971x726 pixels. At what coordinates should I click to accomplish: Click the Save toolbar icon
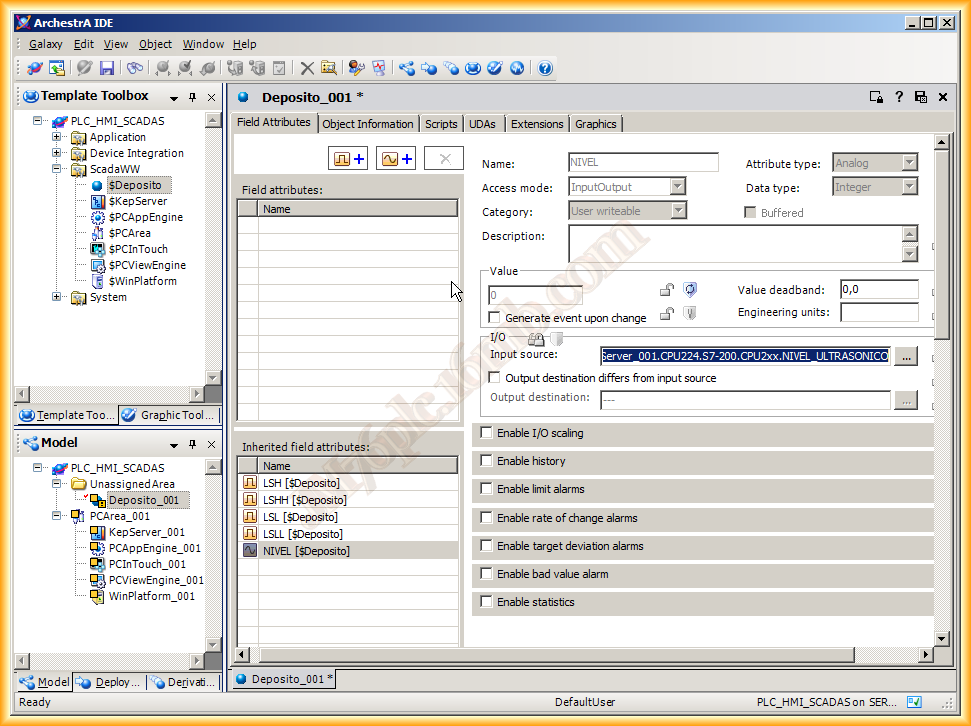(107, 68)
